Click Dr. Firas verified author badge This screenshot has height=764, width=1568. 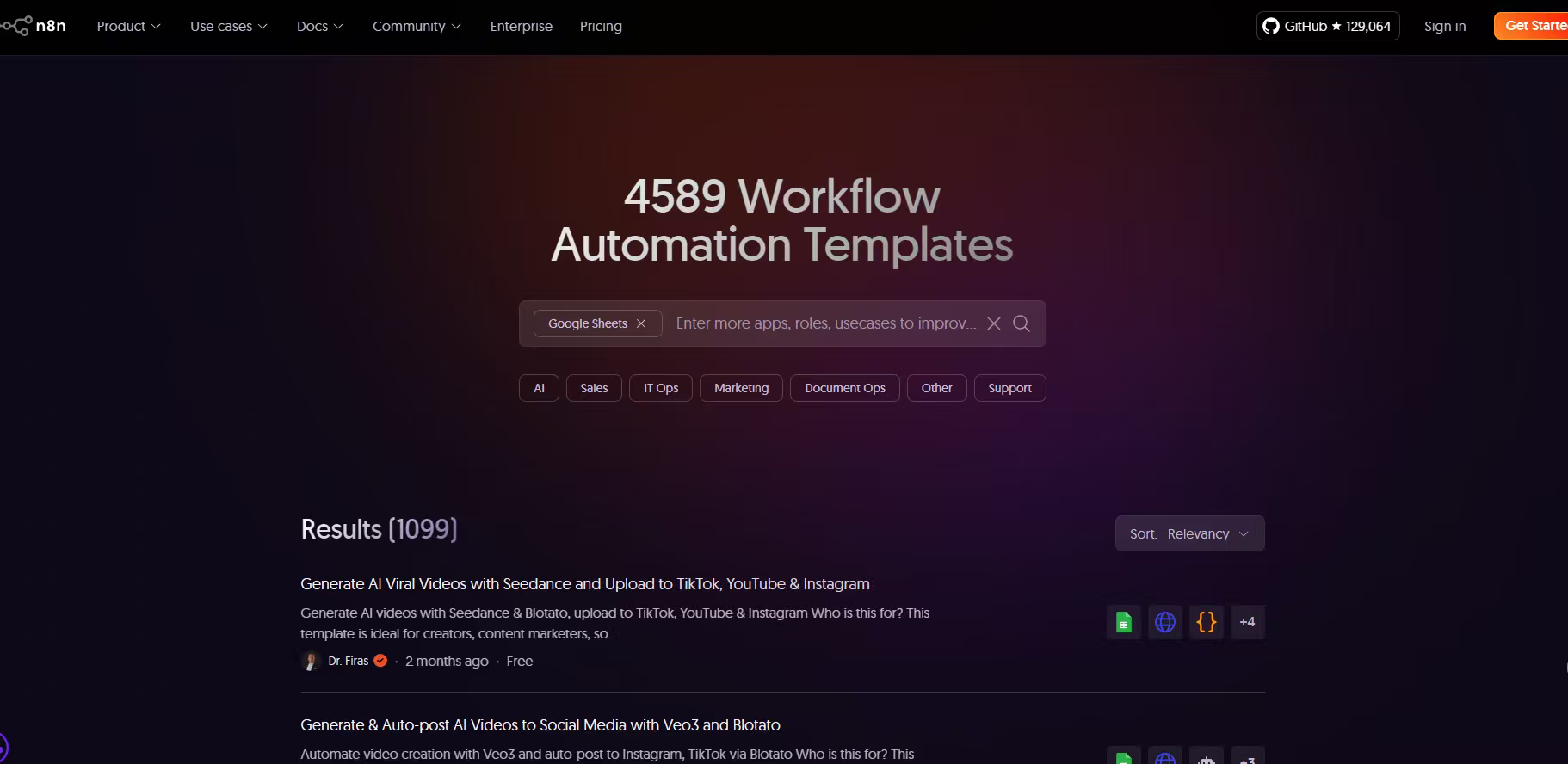click(380, 661)
